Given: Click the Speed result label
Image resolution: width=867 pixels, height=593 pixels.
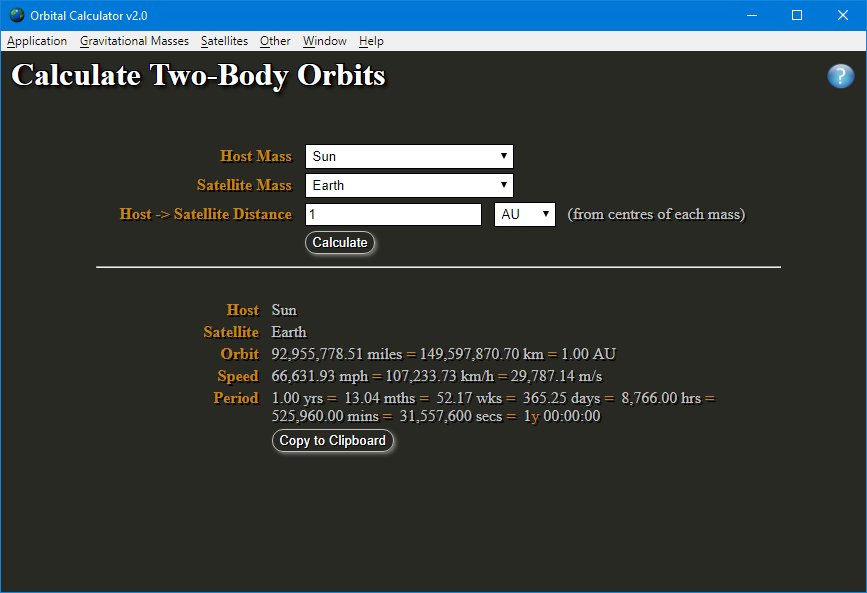Looking at the screenshot, I should pyautogui.click(x=238, y=376).
